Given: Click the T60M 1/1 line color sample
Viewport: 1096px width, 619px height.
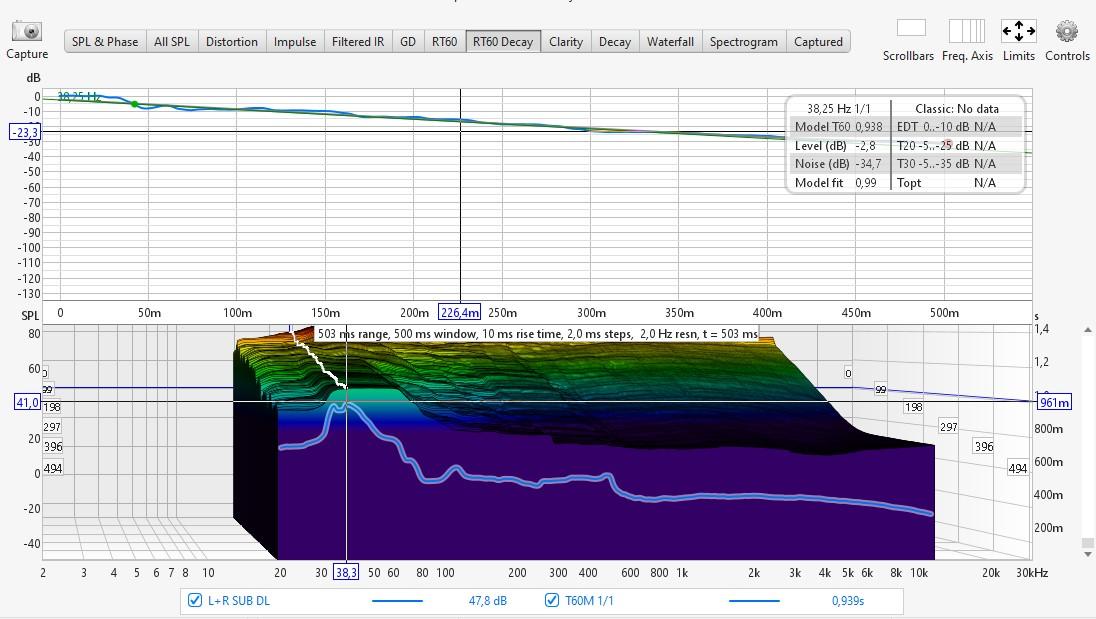Looking at the screenshot, I should click(754, 601).
